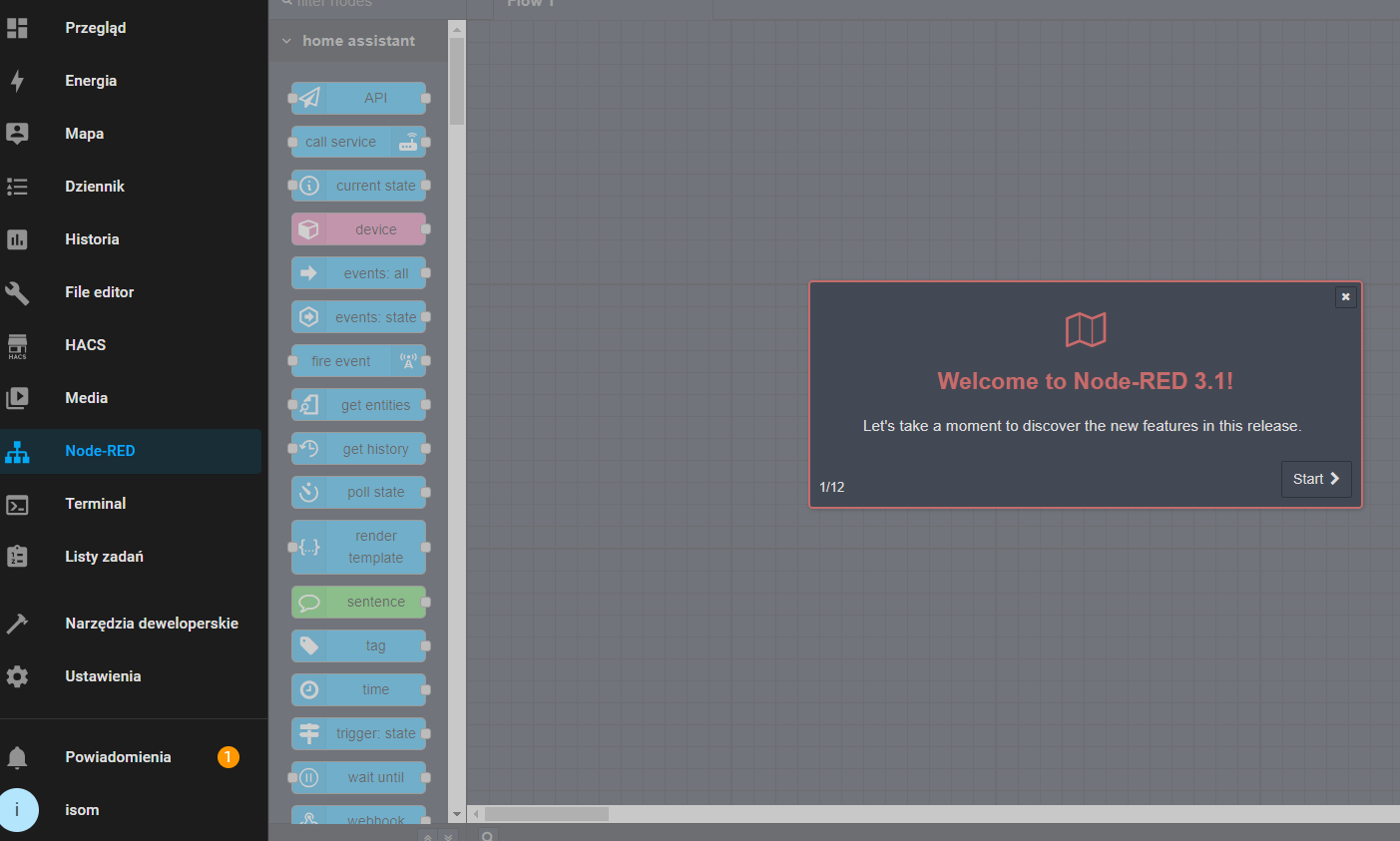Click the palette vertical scrollbar thumb

click(x=457, y=81)
